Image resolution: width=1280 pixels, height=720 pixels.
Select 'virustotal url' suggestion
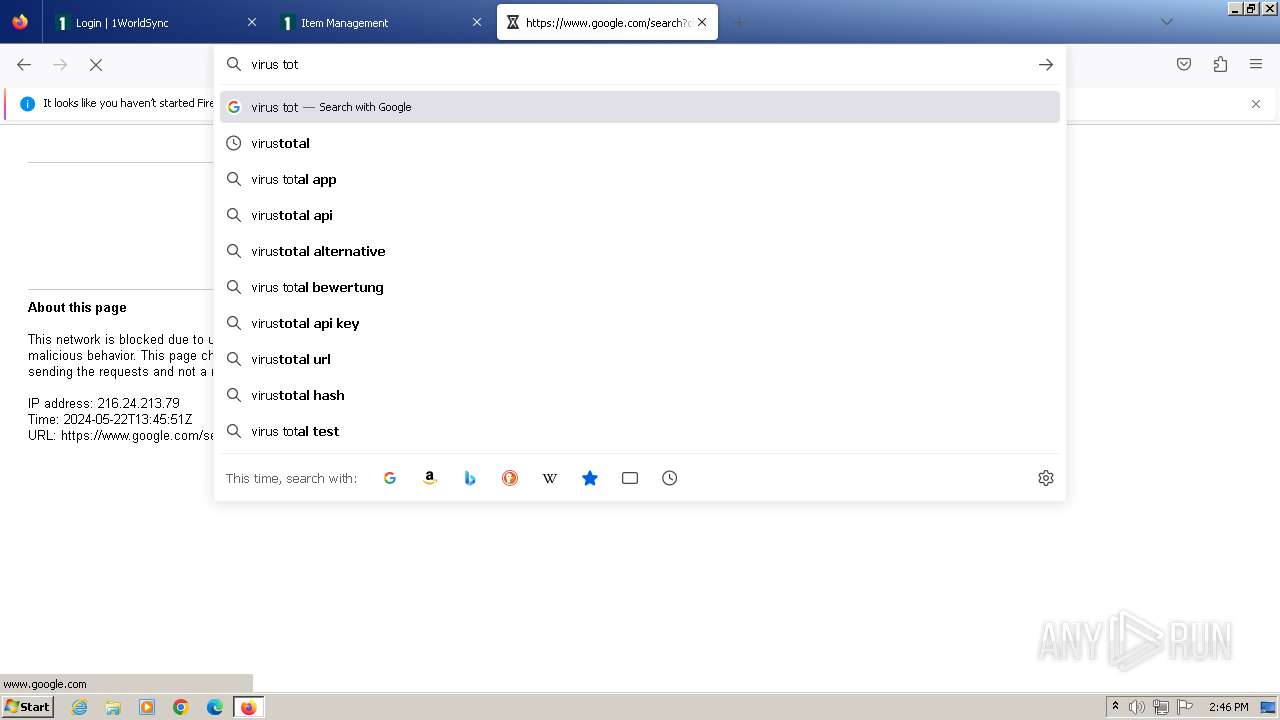click(640, 359)
